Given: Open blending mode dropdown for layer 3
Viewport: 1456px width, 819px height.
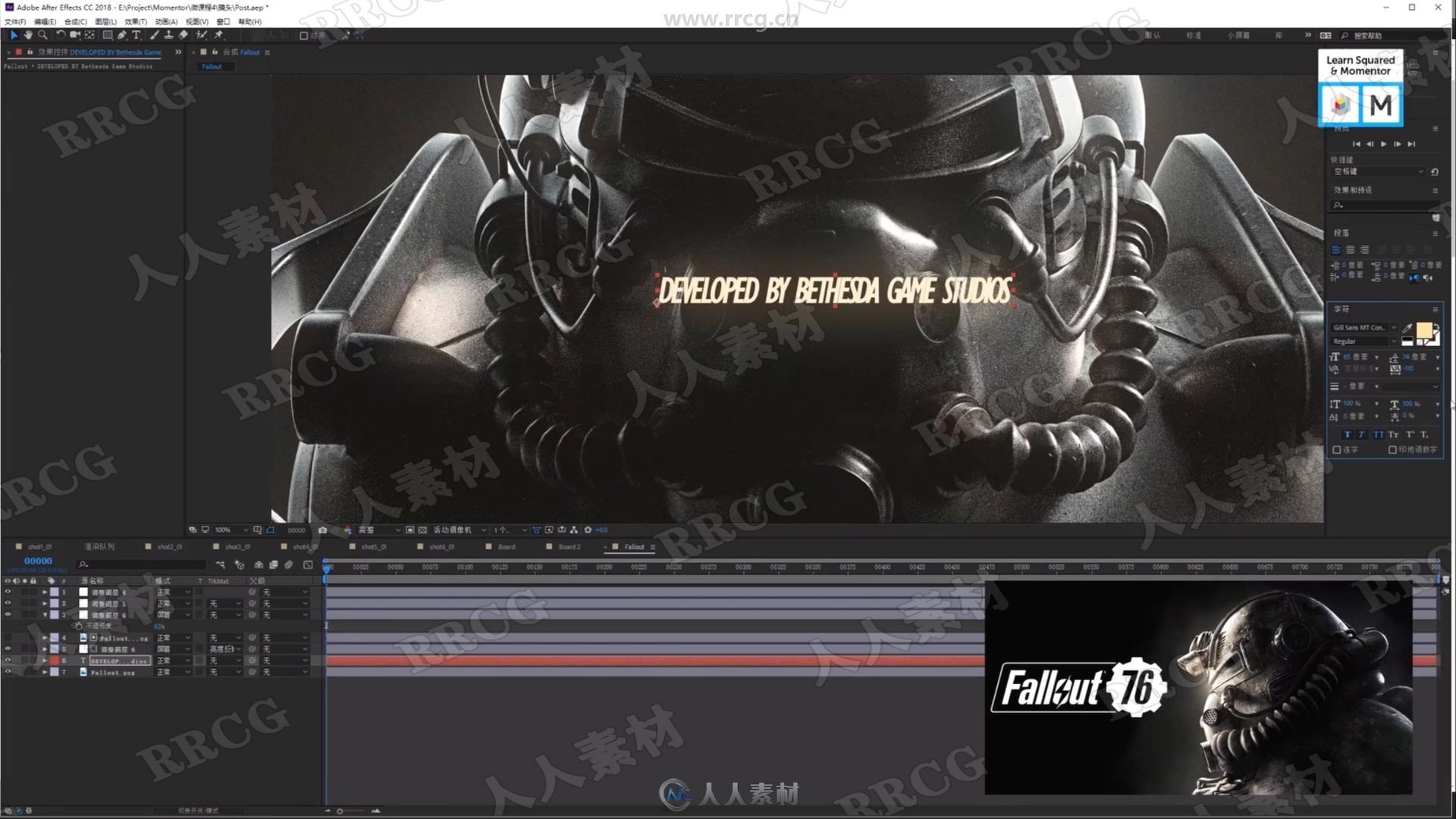Looking at the screenshot, I should click(x=173, y=615).
